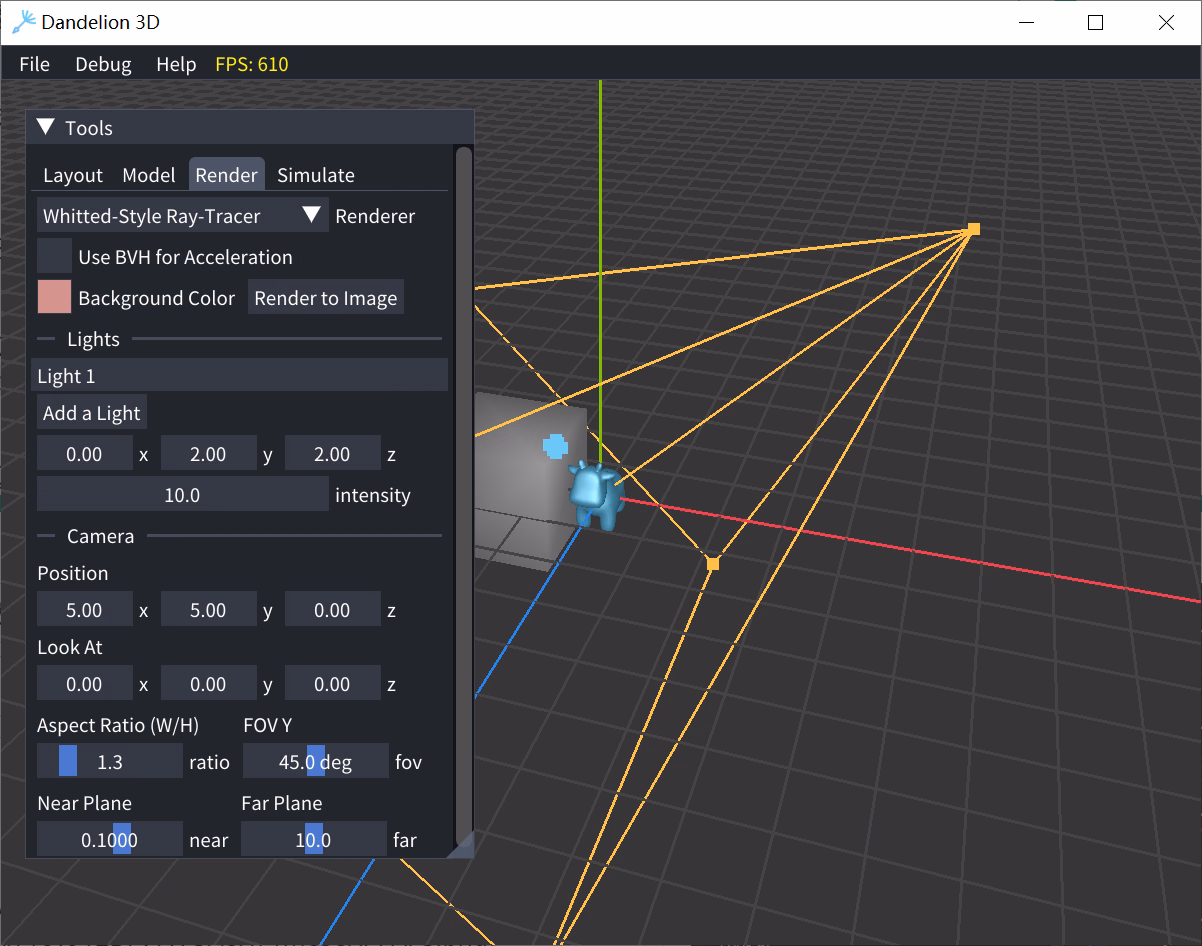Edit camera Look At z field

tap(332, 684)
